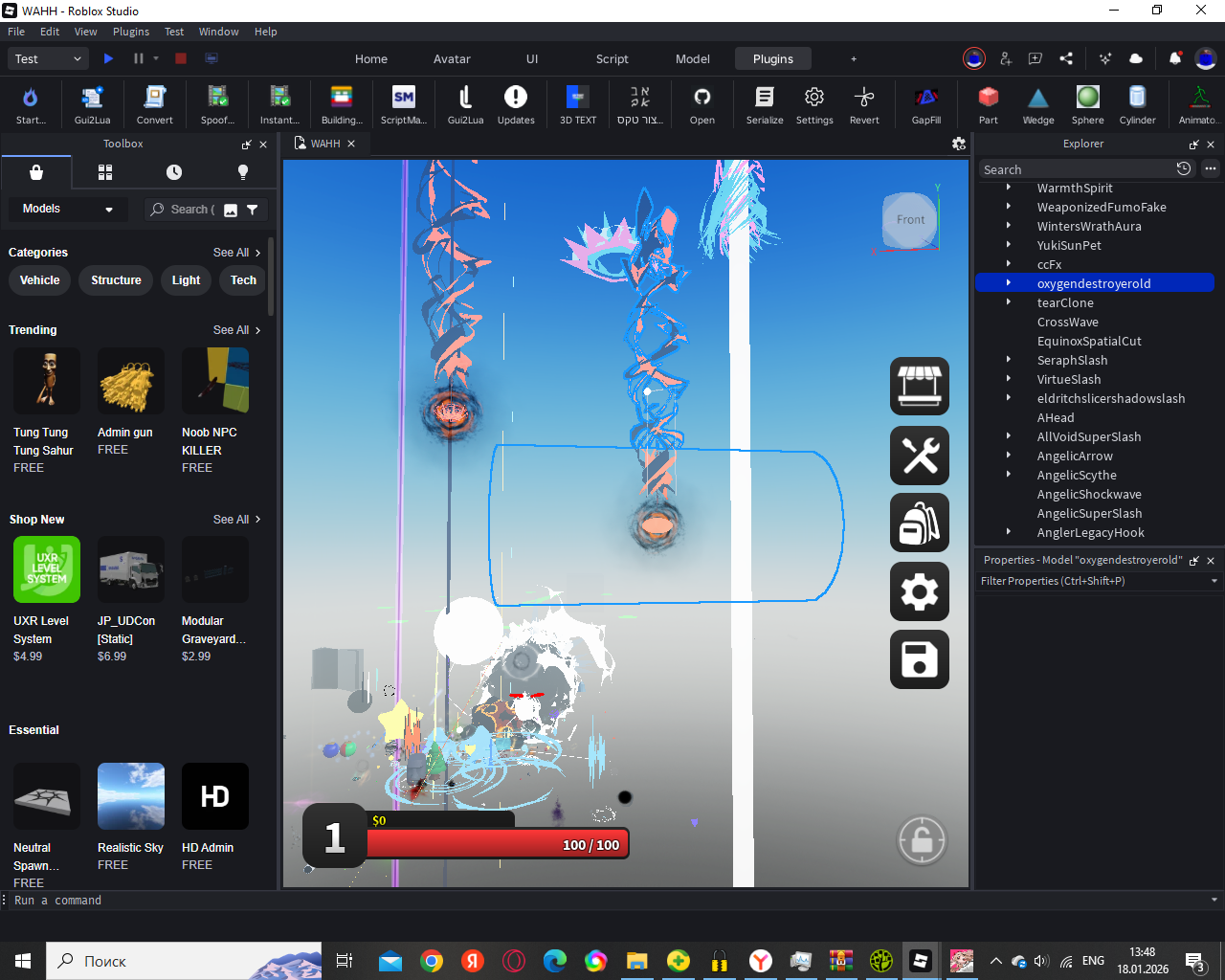
Task: Click the Front face of view selector
Action: tap(910, 220)
